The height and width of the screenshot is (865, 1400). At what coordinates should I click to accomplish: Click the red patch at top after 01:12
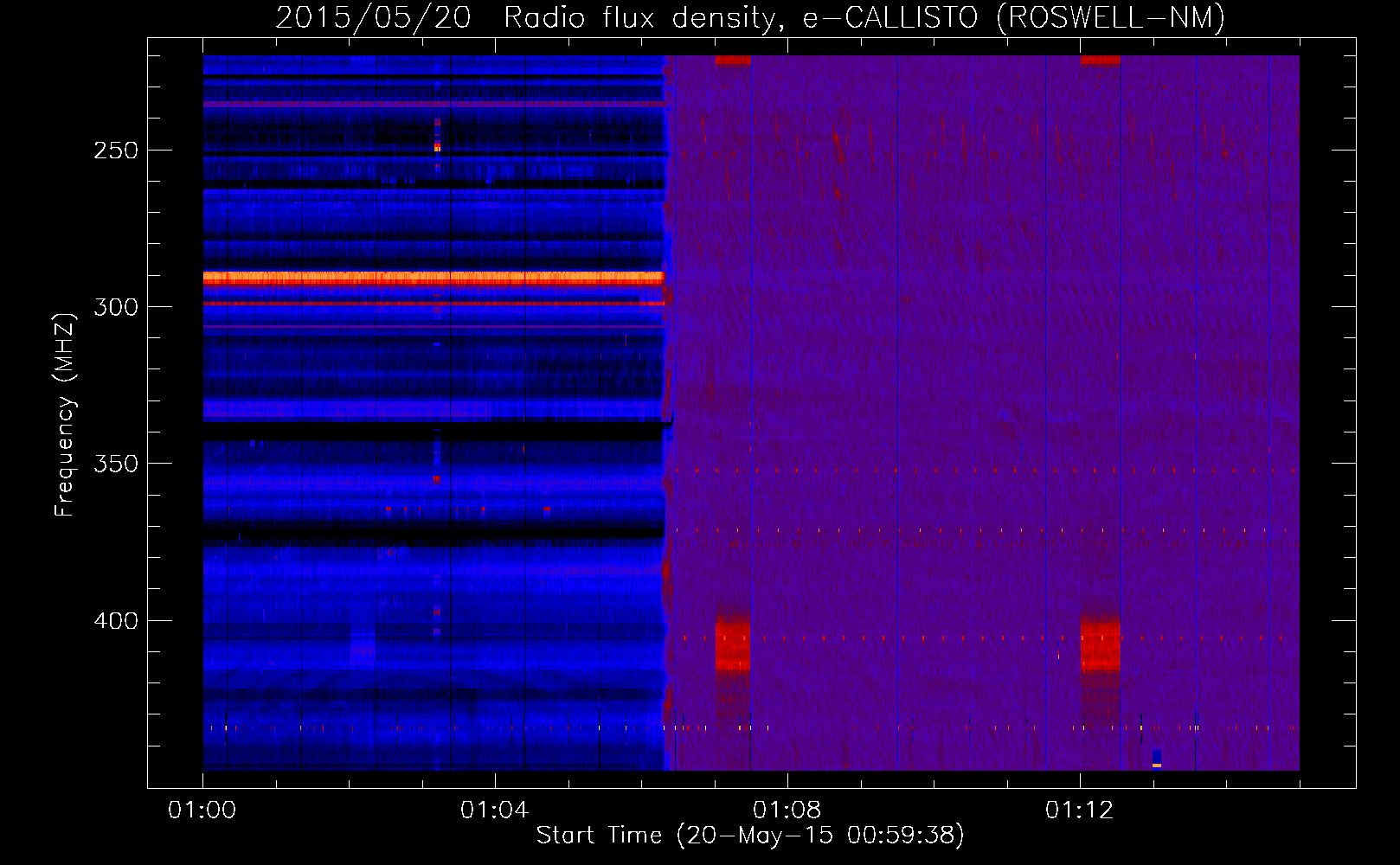(1101, 60)
